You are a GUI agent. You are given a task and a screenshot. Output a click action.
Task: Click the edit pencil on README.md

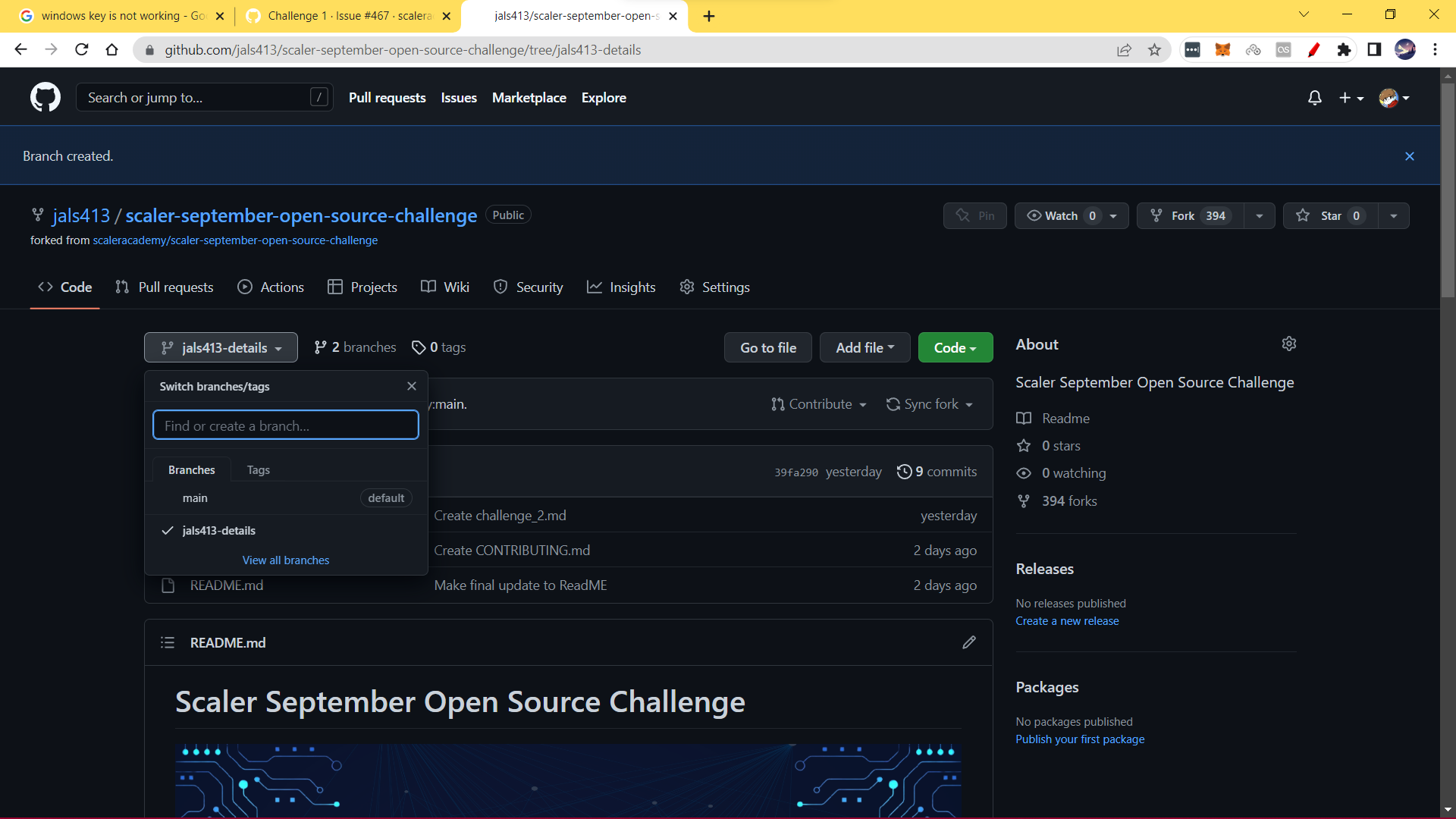pos(968,642)
